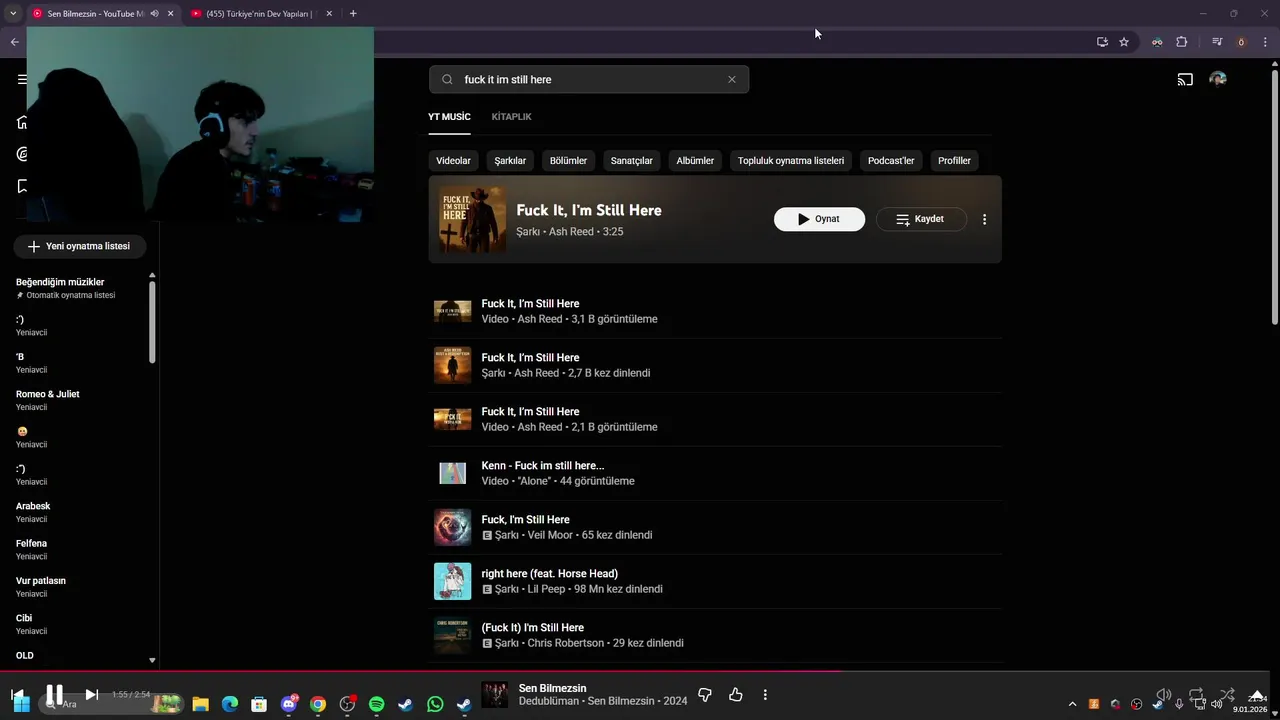Filter results by Albümler chip
This screenshot has width=1280, height=720.
pyautogui.click(x=695, y=160)
